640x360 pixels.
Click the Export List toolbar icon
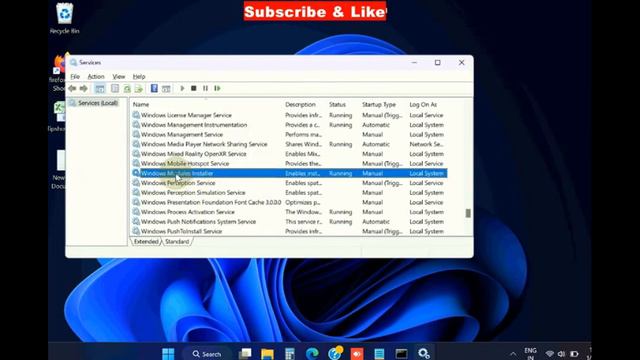(x=139, y=88)
